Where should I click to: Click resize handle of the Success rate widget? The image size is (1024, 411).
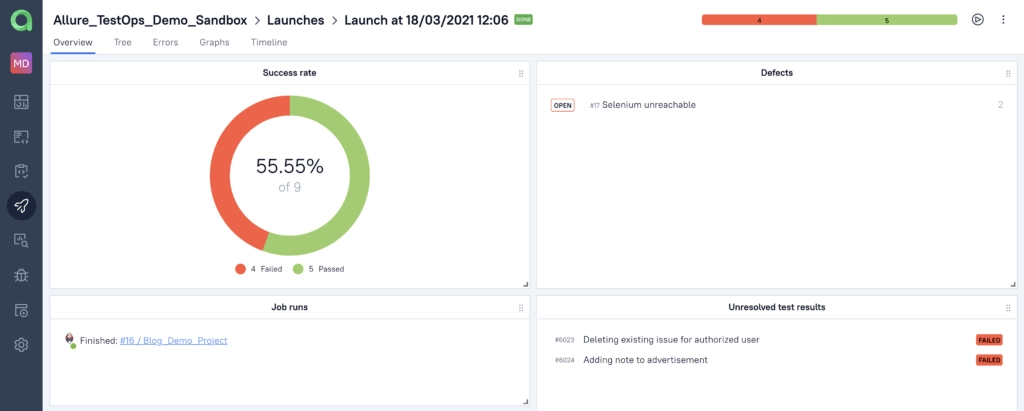coord(524,284)
